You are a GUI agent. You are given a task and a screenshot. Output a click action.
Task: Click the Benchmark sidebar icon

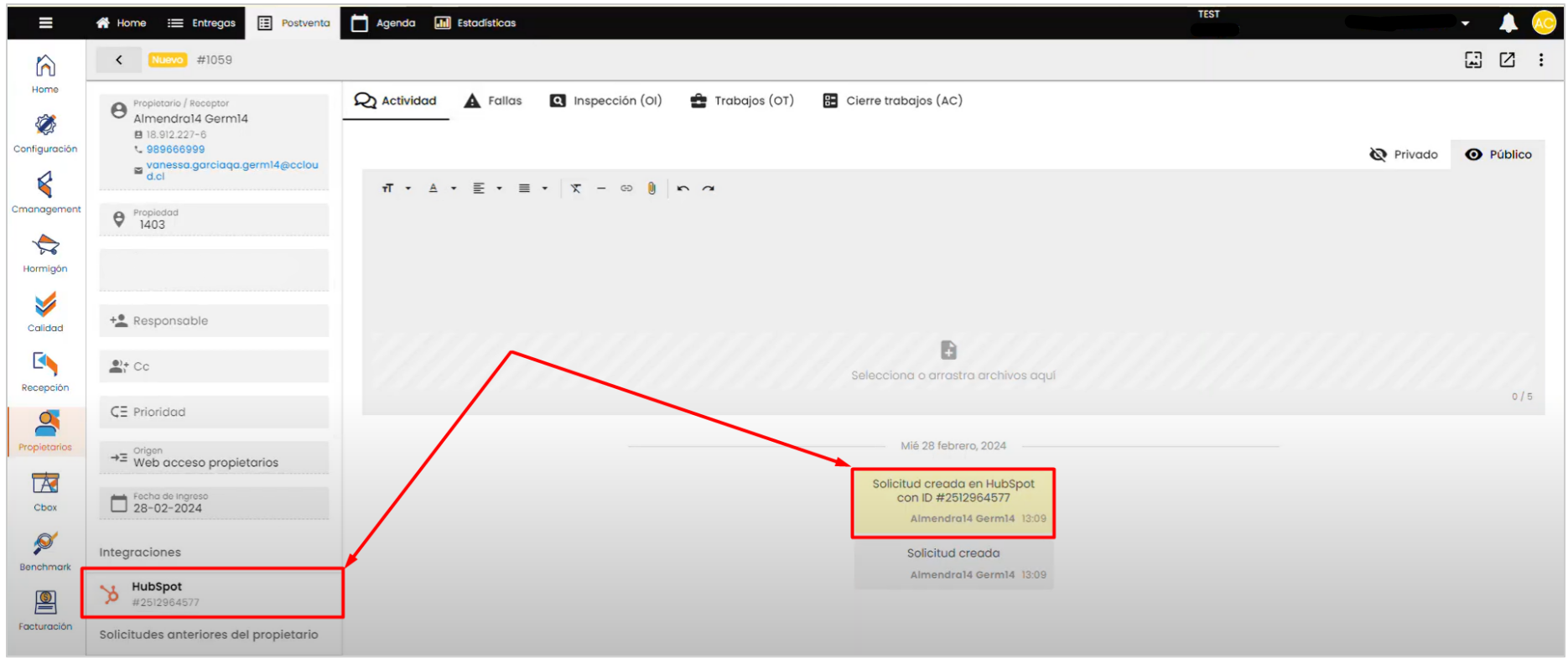pyautogui.click(x=45, y=551)
